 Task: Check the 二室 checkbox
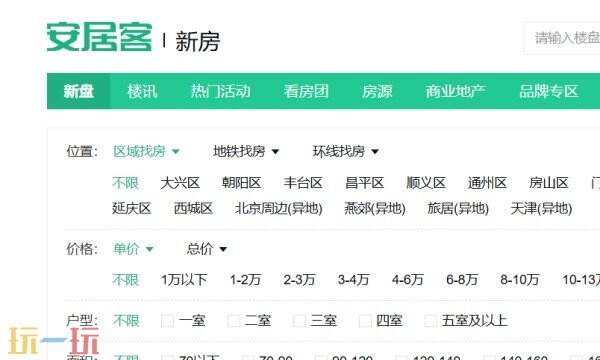[x=233, y=321]
